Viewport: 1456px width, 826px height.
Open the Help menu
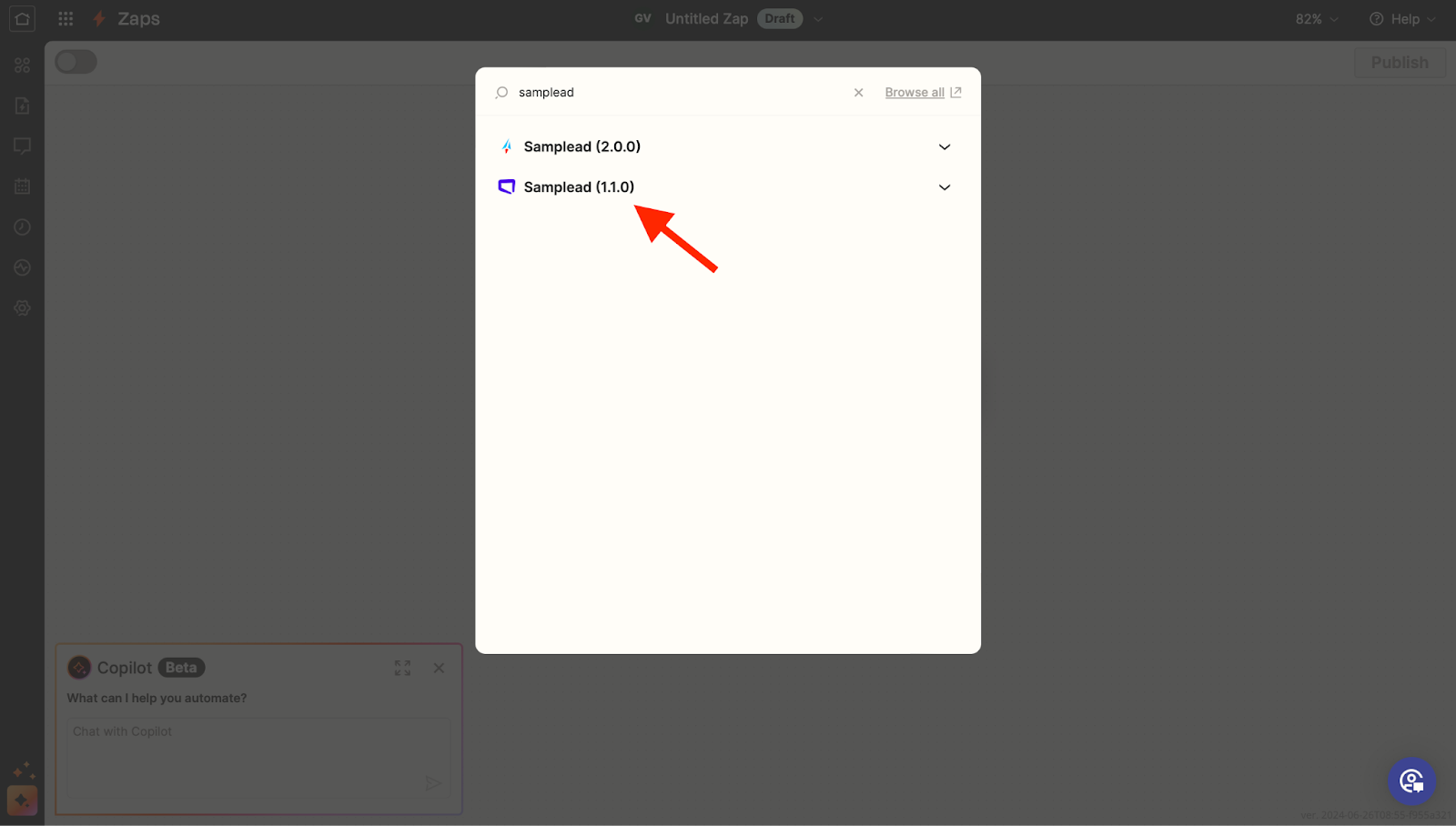click(x=1402, y=19)
